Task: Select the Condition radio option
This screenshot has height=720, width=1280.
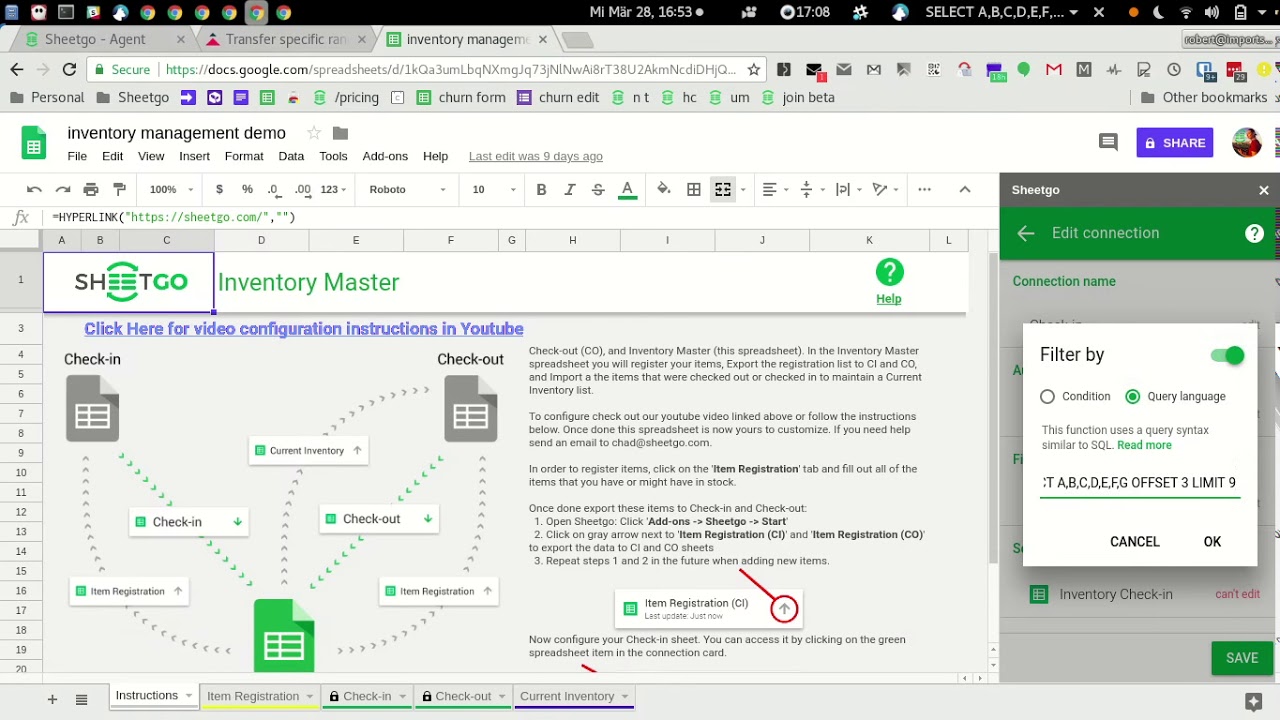Action: click(1047, 397)
